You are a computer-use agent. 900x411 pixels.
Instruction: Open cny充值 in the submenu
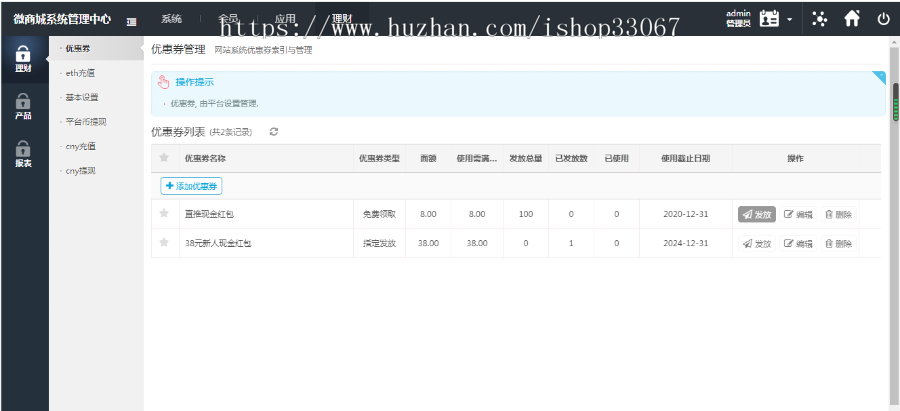[80, 146]
